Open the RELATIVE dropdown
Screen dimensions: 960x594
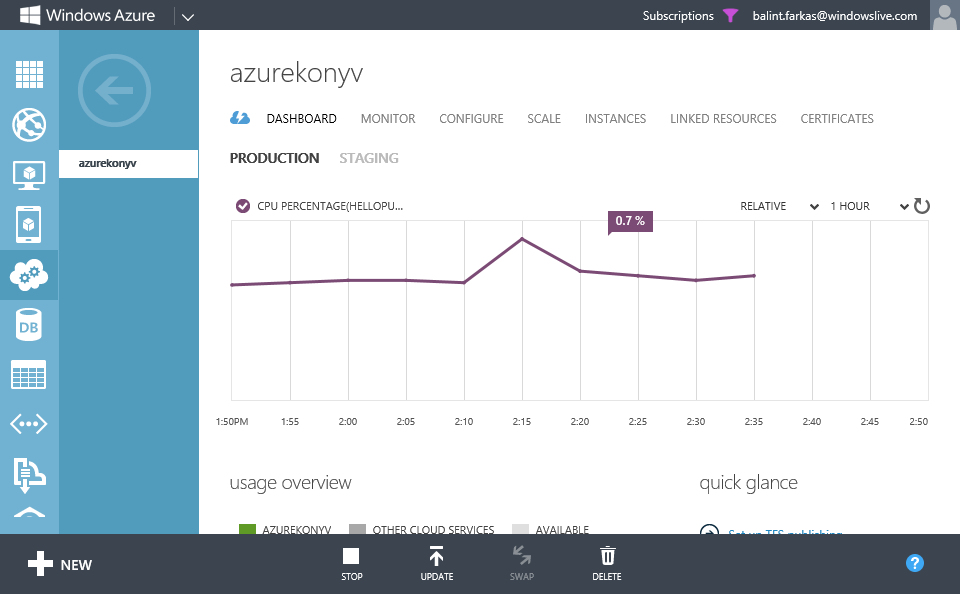pos(779,206)
